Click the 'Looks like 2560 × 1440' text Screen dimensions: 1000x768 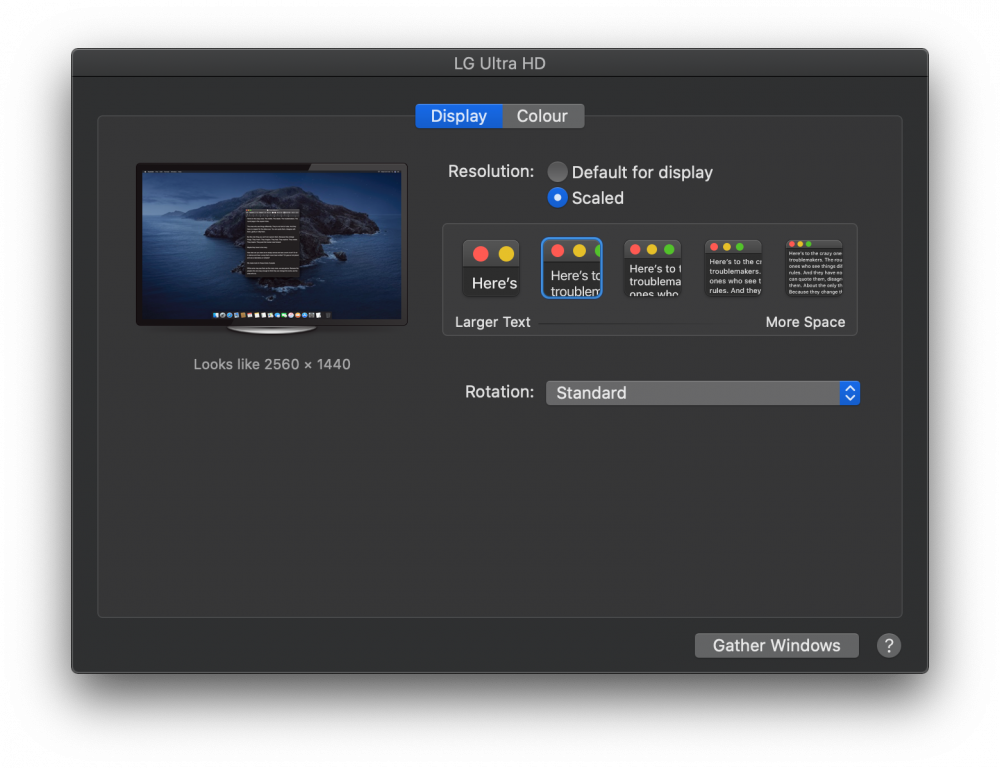point(272,364)
